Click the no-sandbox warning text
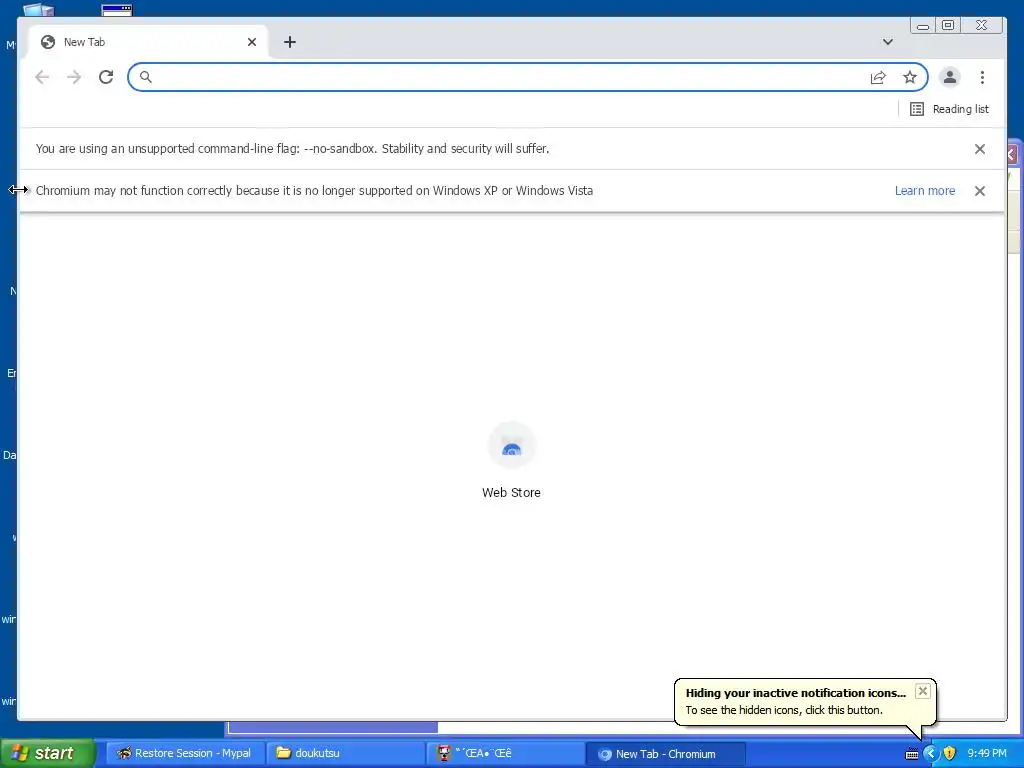 point(293,149)
